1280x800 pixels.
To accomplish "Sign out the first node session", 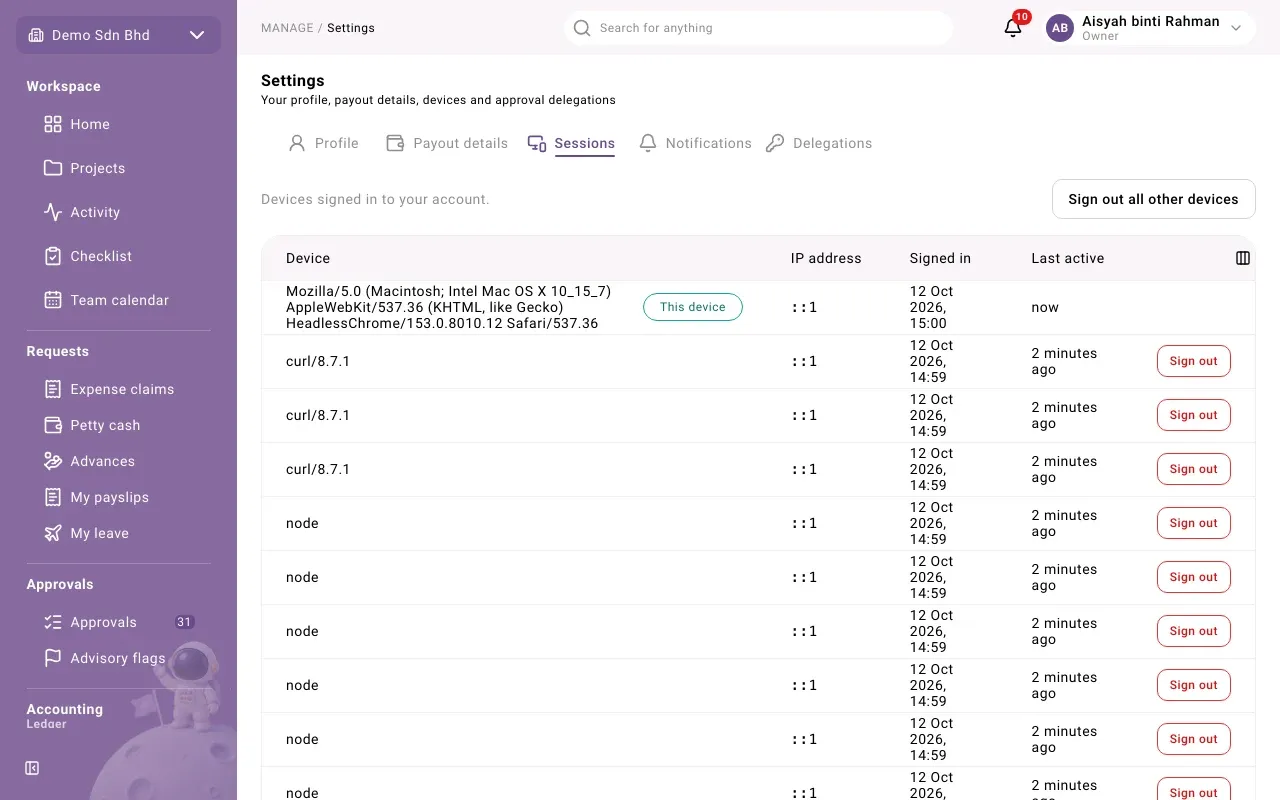I will tap(1193, 523).
